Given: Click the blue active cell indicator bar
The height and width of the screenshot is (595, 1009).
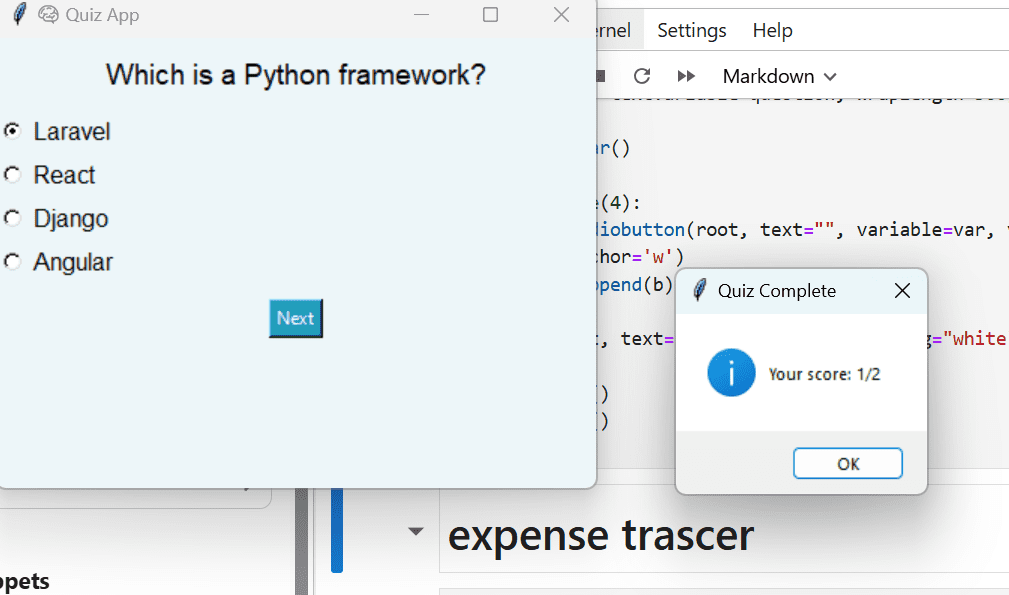Looking at the screenshot, I should coord(337,530).
